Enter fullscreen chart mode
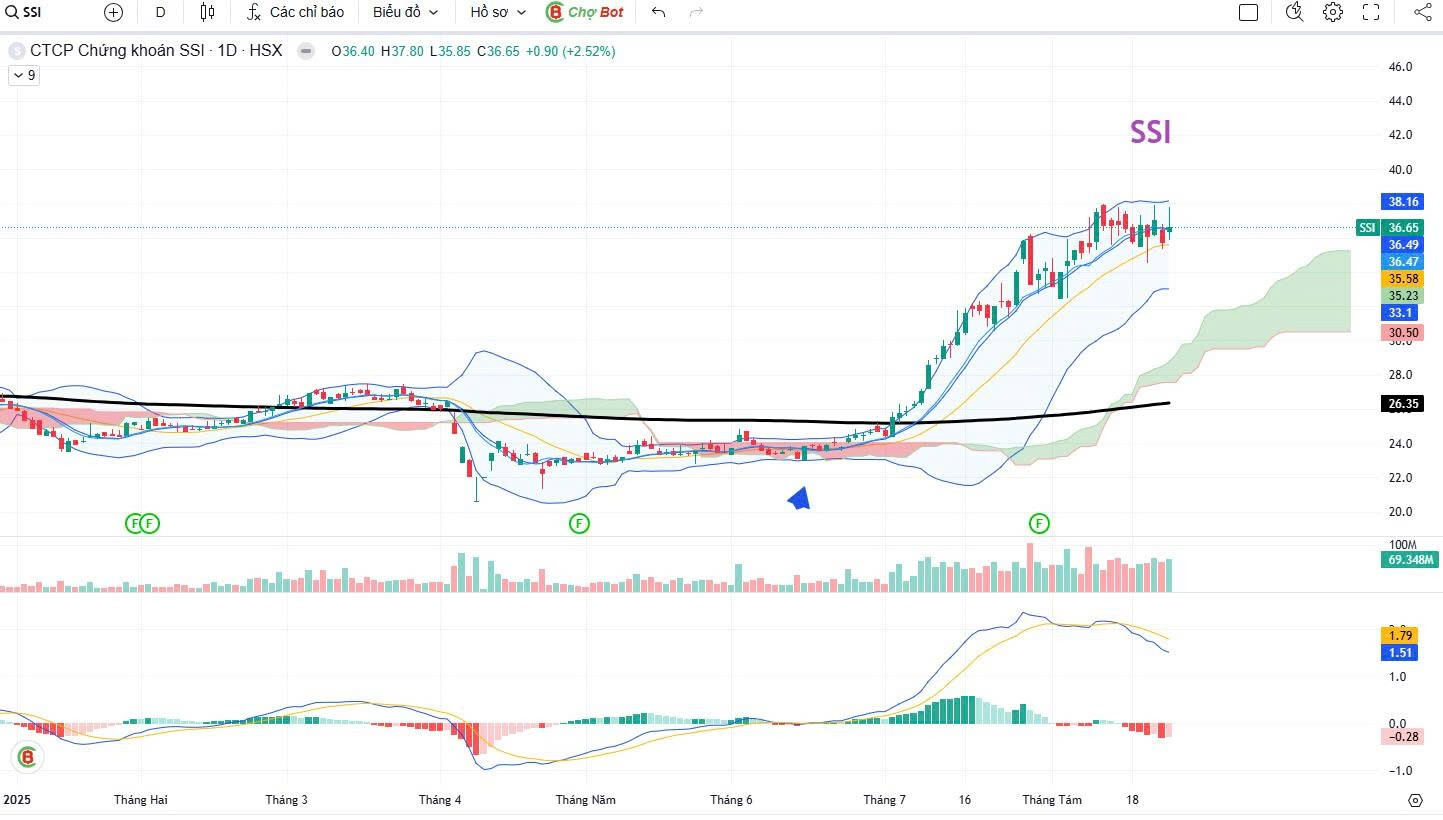 click(x=1371, y=12)
